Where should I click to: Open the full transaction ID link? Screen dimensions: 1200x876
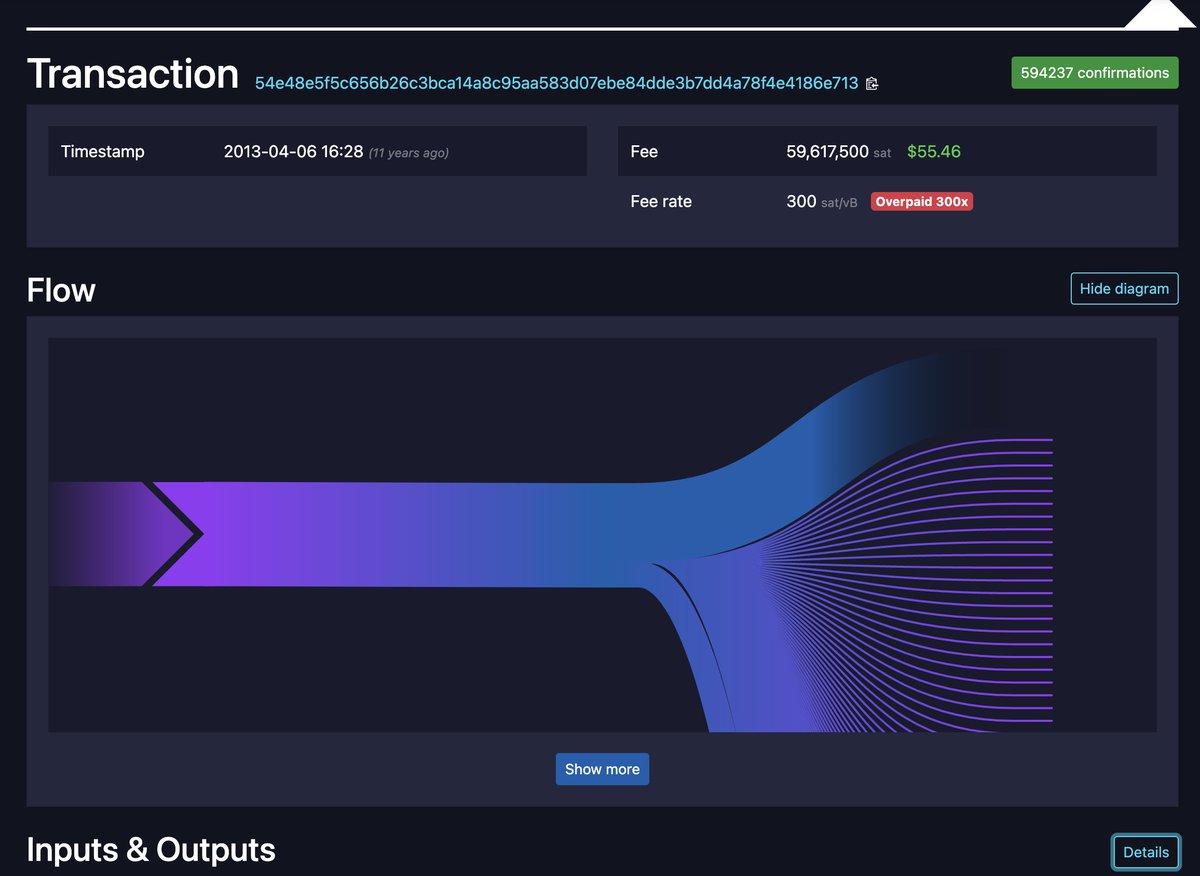tap(555, 83)
